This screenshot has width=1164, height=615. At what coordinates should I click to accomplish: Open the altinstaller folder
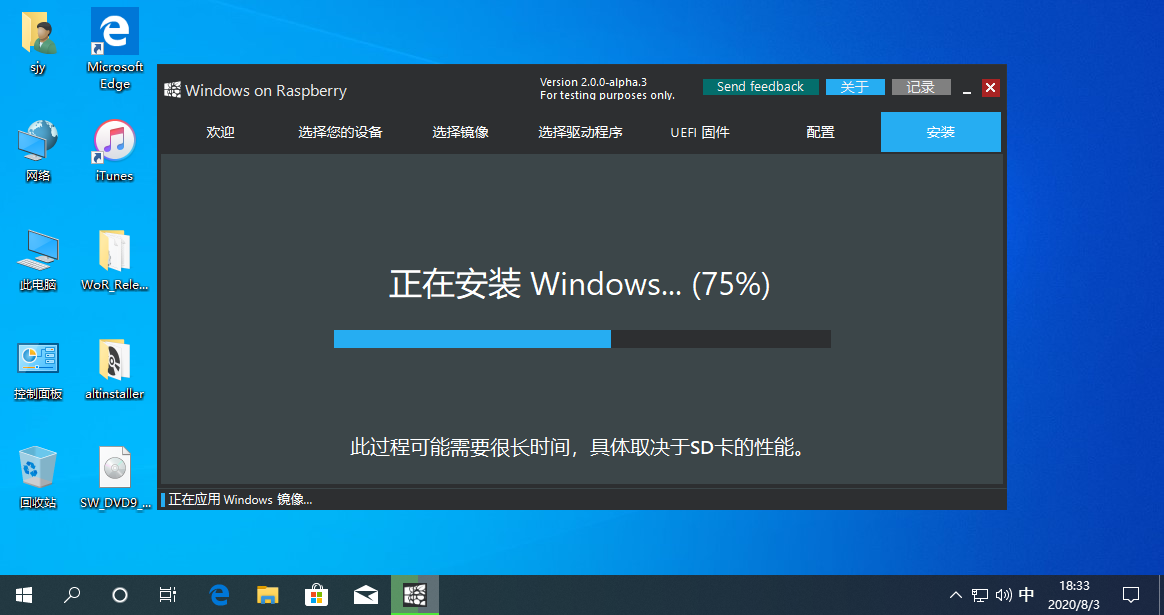tap(114, 369)
